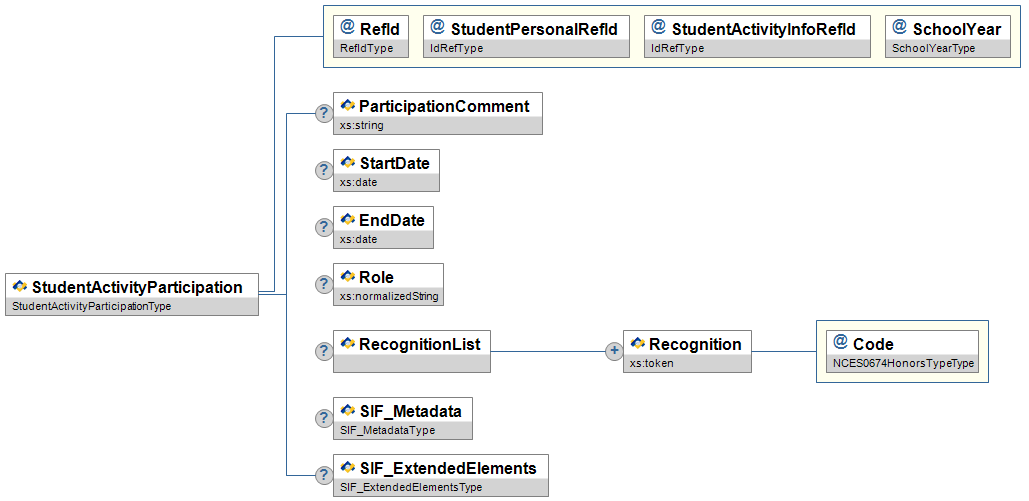Click the @ attribute icon on RefId
Image resolution: width=1029 pixels, height=501 pixels.
click(347, 28)
